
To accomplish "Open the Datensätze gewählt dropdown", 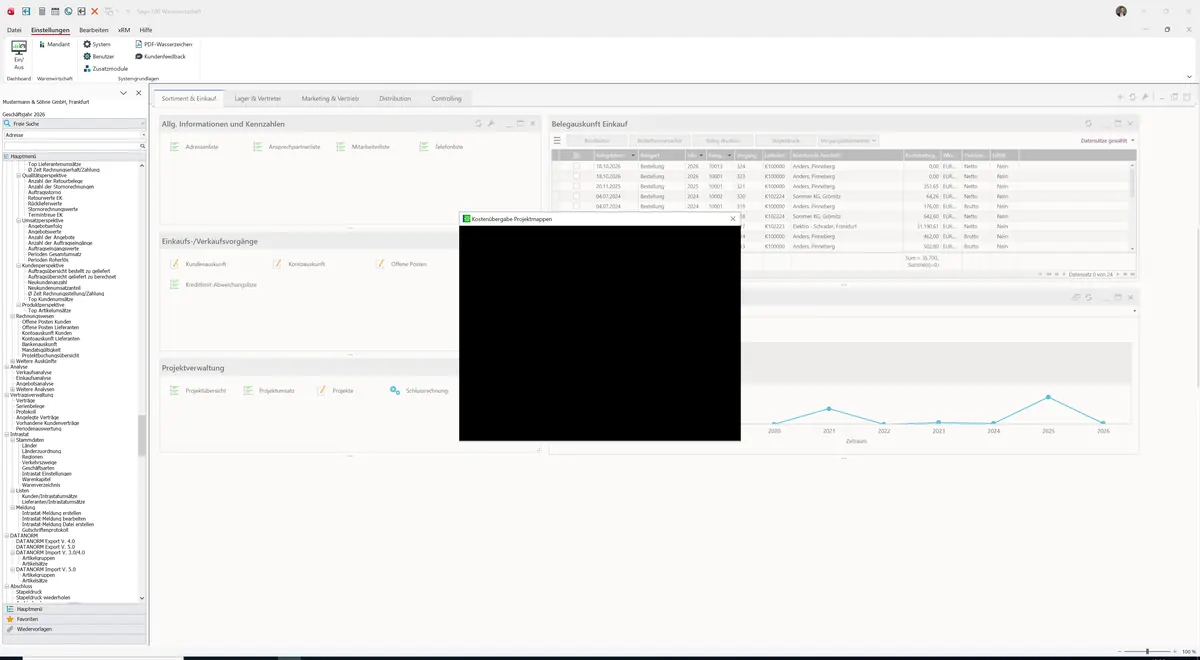I will (1108, 141).
